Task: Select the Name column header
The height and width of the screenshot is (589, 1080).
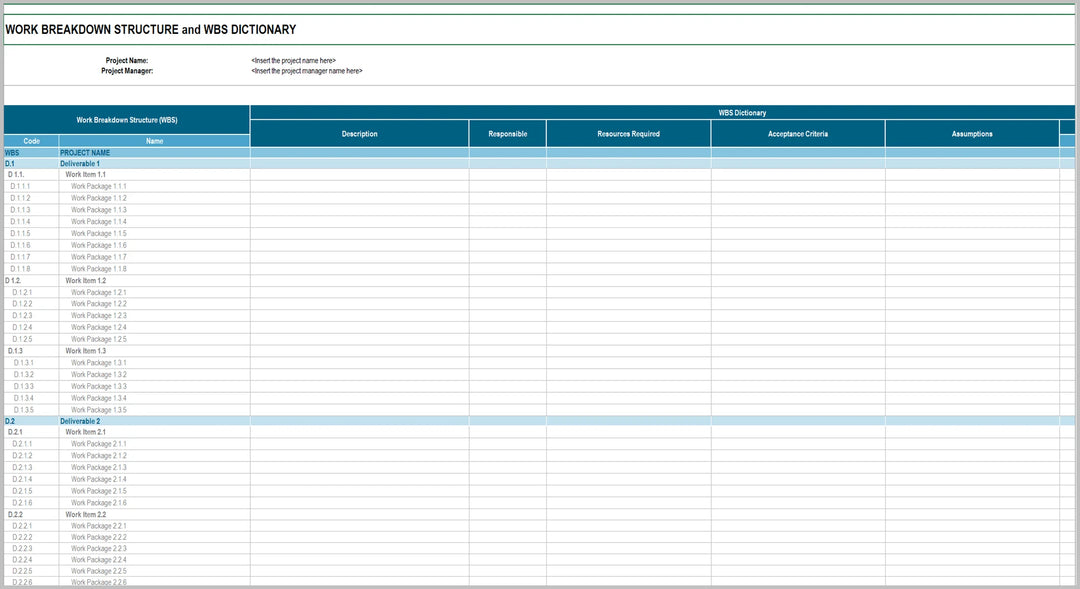Action: pos(154,141)
